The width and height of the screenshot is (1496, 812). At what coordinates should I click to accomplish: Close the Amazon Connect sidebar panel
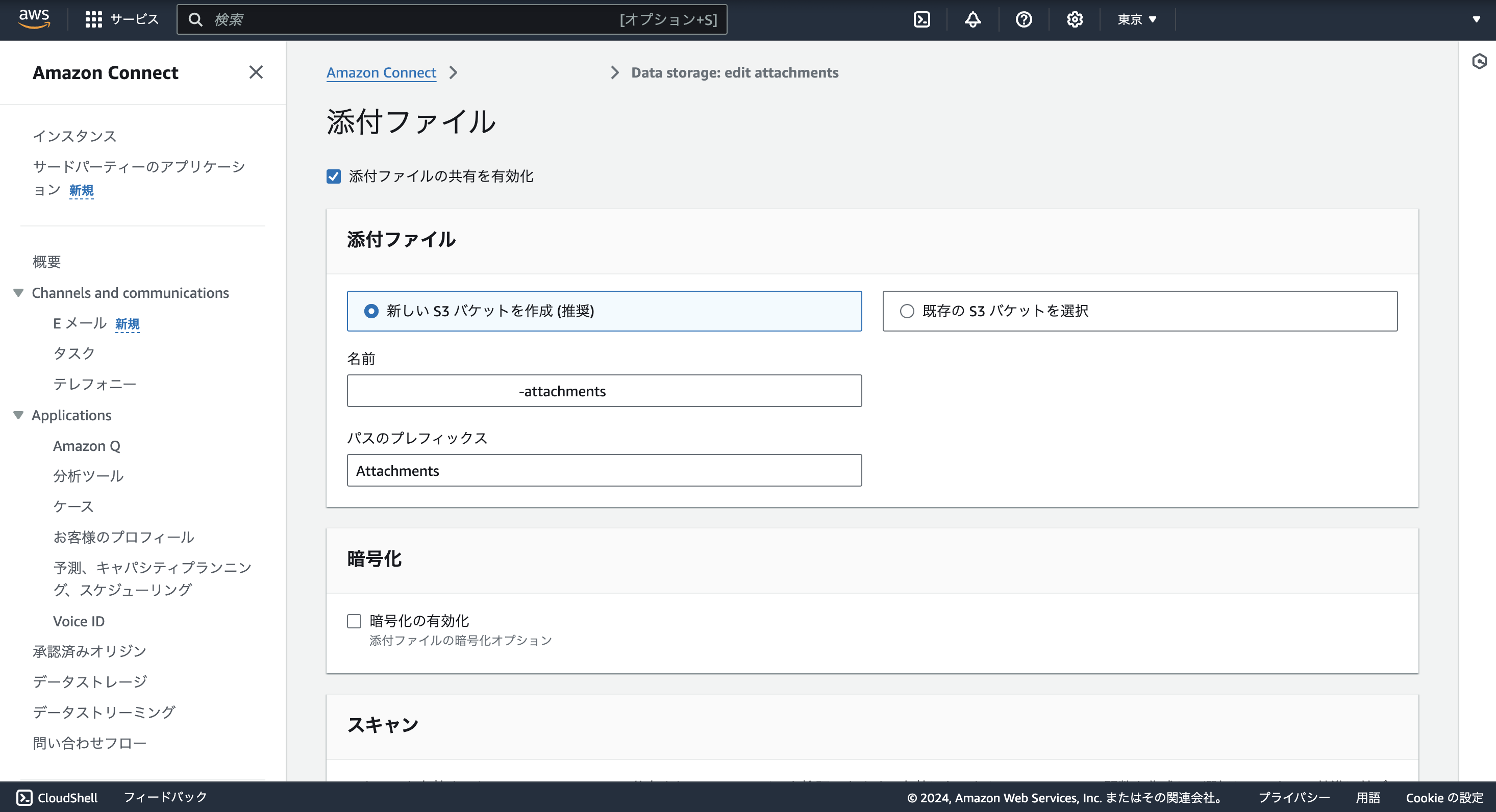point(256,72)
